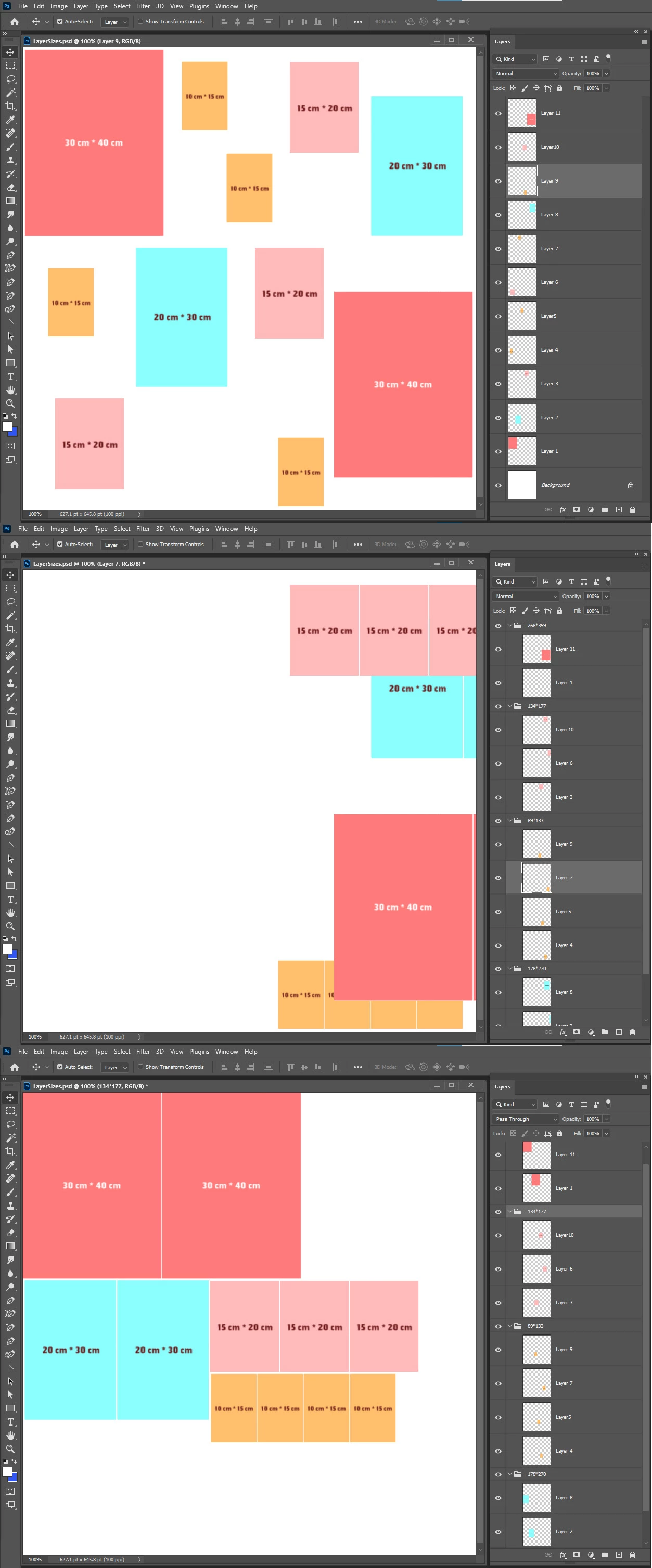652x1568 pixels.
Task: Select the Hand tool in the Layer 9 window
Action: pos(10,390)
